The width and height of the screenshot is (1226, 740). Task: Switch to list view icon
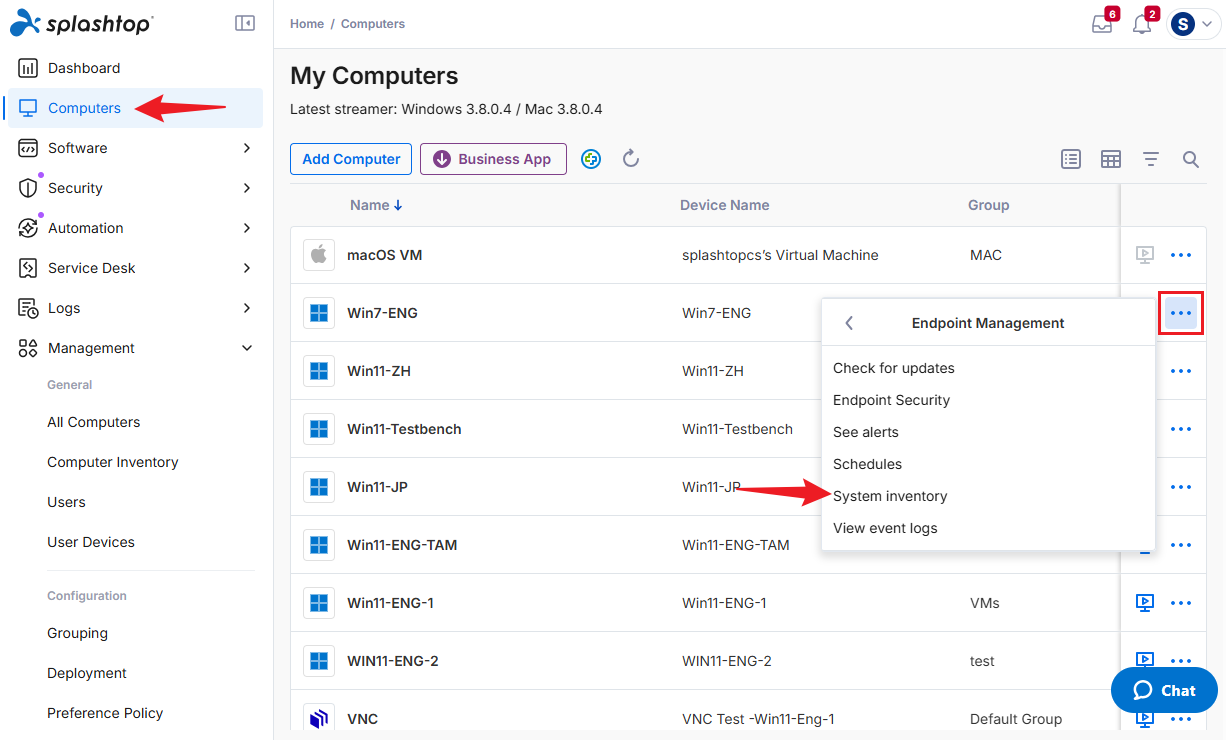tap(1071, 159)
